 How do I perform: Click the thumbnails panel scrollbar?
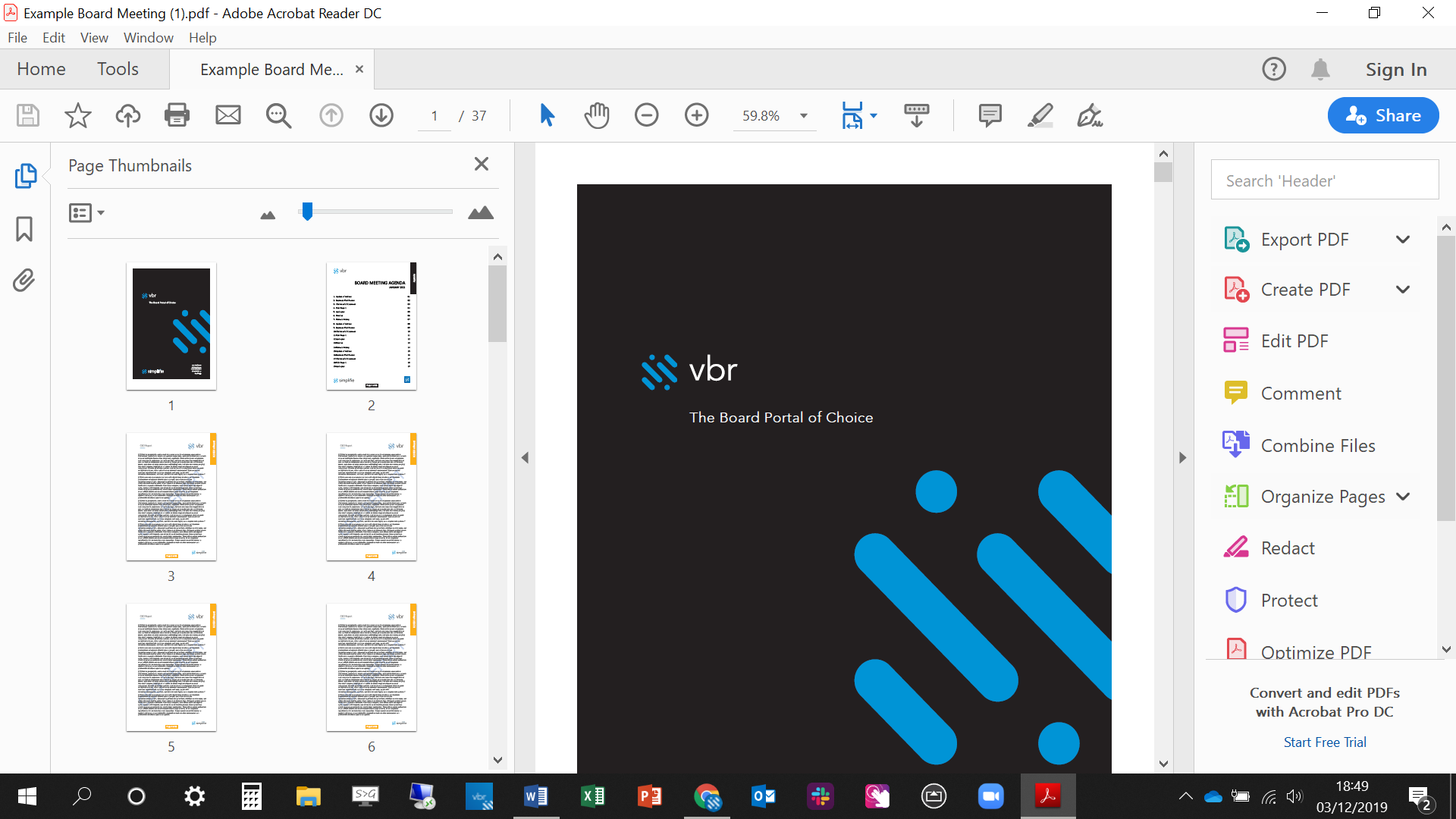pos(497,304)
